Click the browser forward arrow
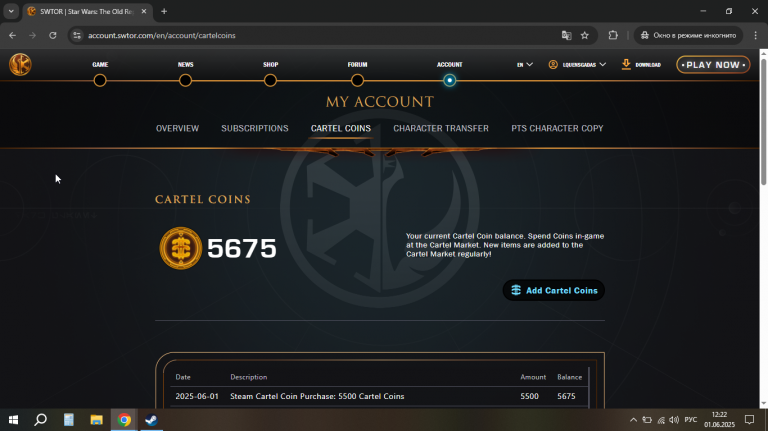This screenshot has height=431, width=768. point(32,35)
